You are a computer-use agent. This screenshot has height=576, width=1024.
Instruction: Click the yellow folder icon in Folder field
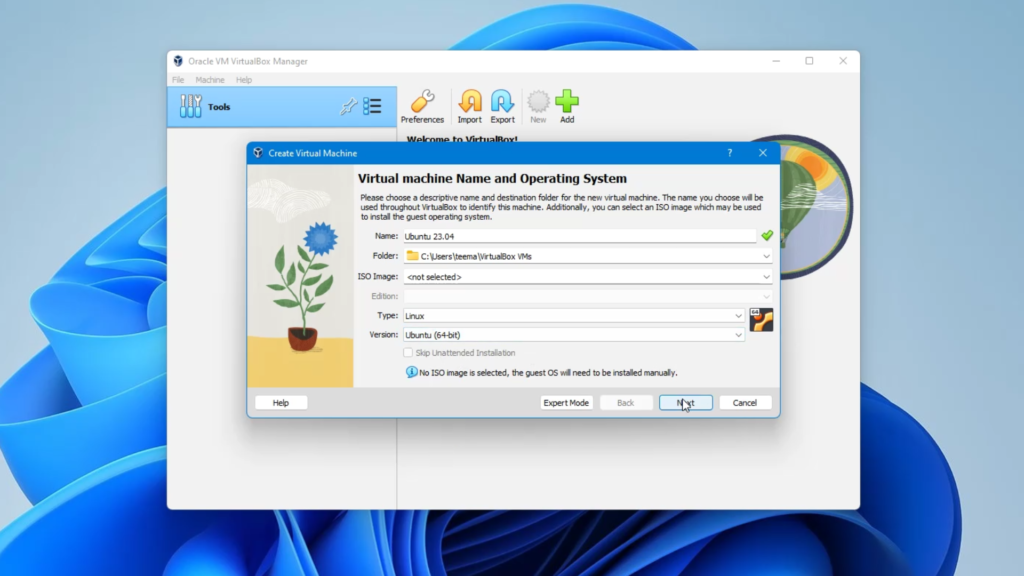click(x=412, y=256)
